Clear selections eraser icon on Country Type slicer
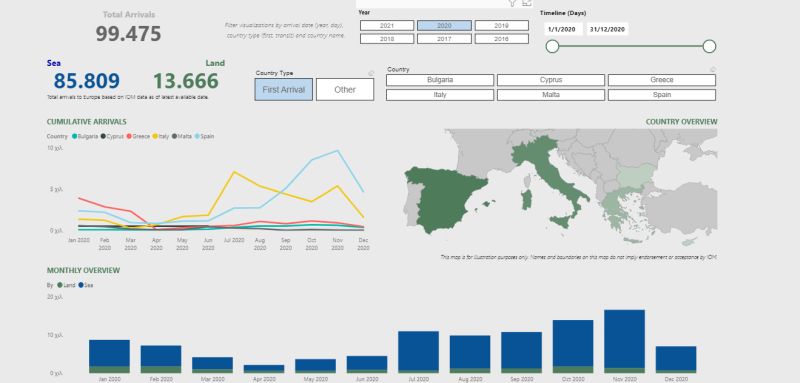 click(x=371, y=73)
